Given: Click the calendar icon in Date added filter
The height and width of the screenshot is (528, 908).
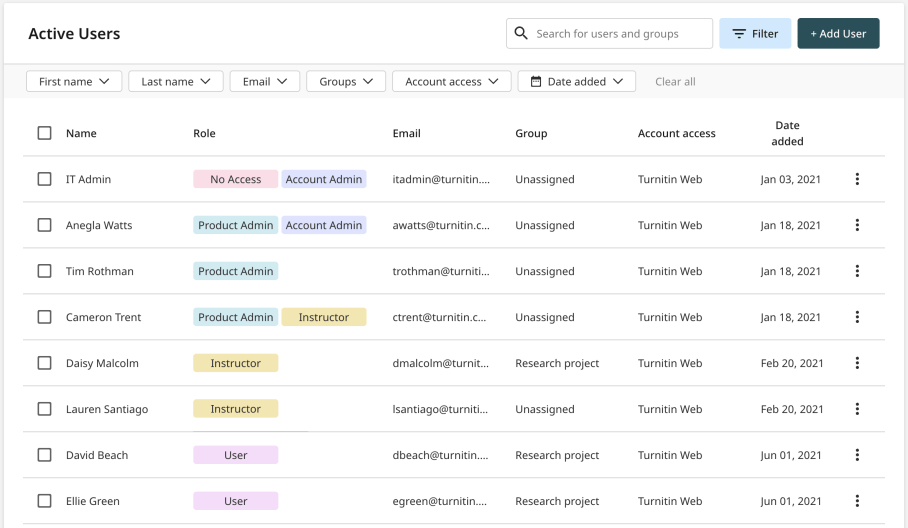Looking at the screenshot, I should point(536,82).
